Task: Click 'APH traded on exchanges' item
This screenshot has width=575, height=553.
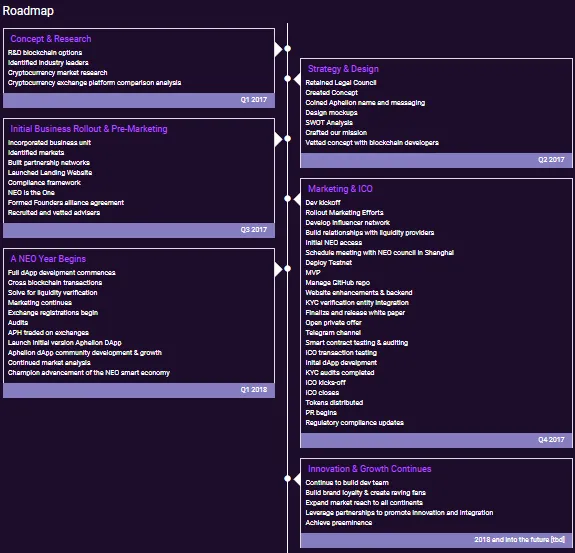Action: point(48,333)
